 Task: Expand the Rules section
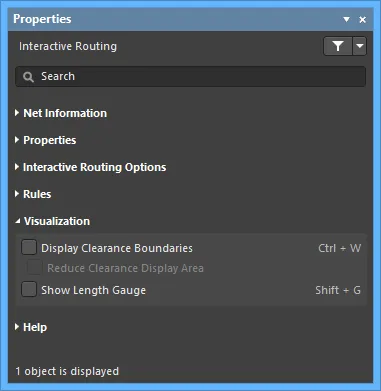[x=17, y=194]
